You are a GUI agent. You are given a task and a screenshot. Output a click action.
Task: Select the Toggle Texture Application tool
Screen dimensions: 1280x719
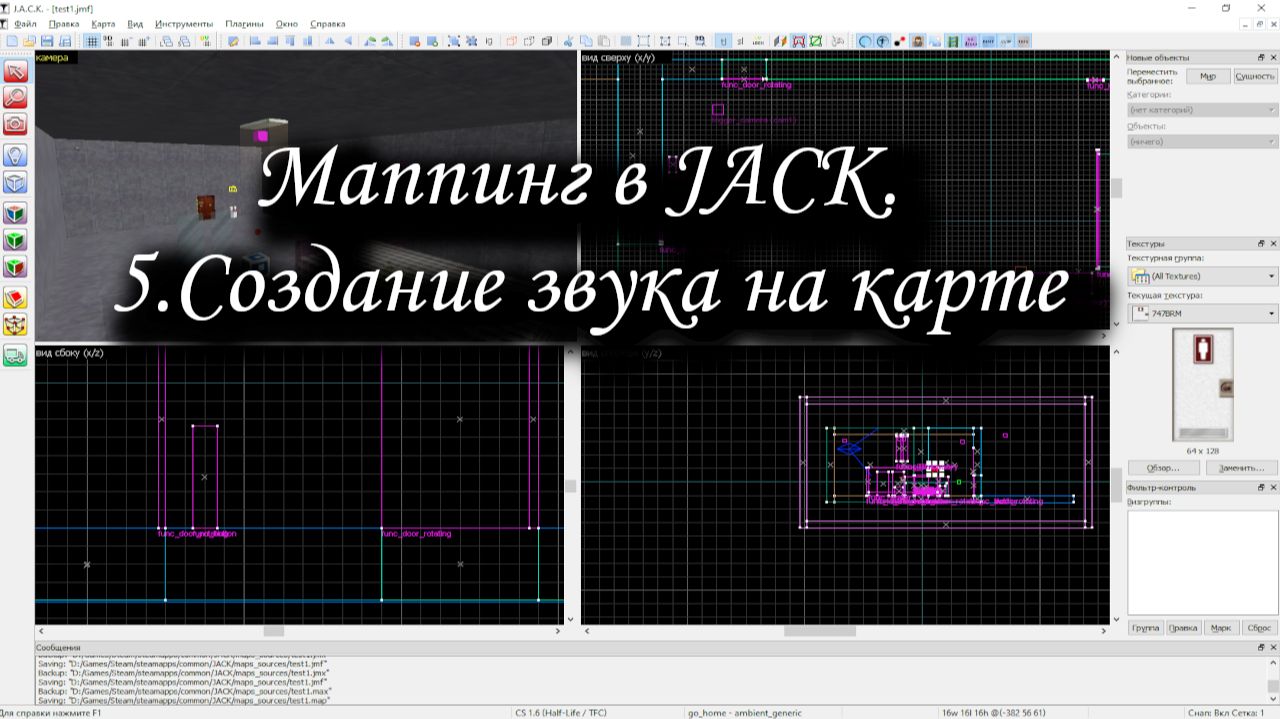(15, 213)
